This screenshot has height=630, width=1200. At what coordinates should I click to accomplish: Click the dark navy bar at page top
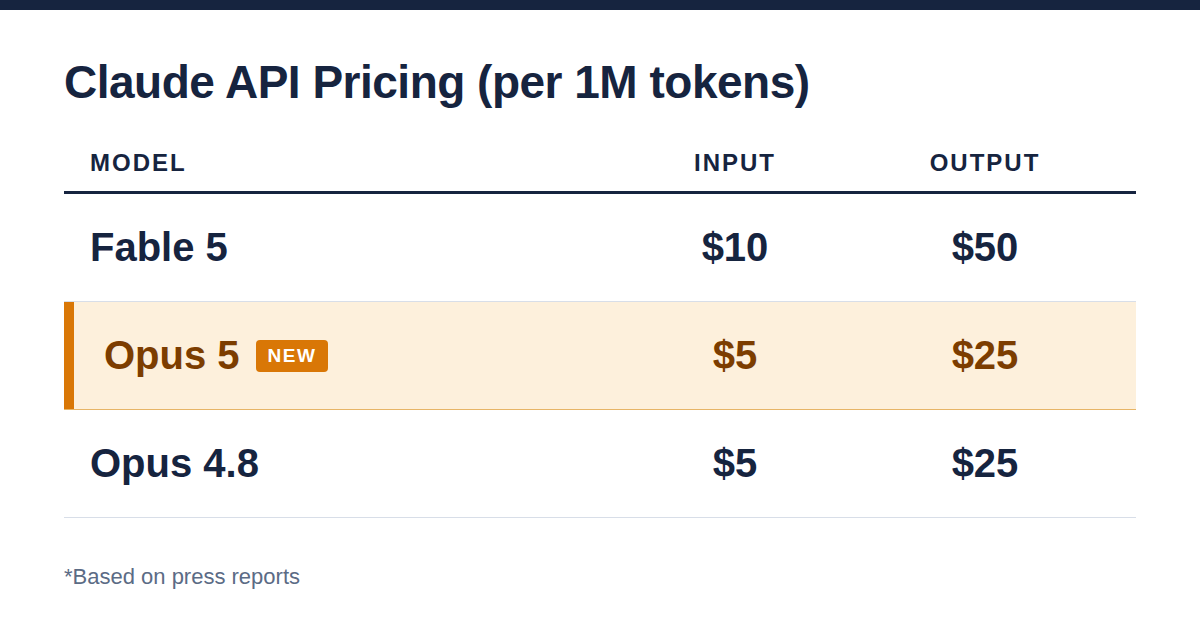click(600, 5)
